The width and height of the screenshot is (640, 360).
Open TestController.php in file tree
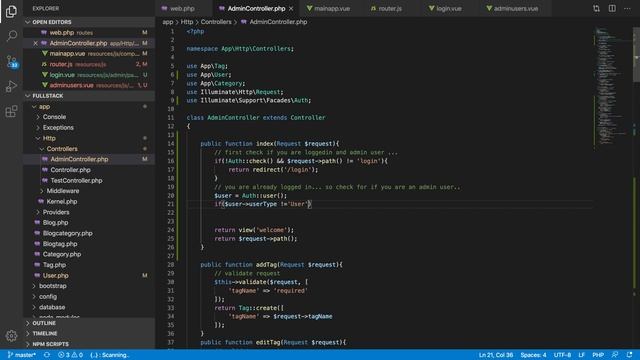pos(89,181)
